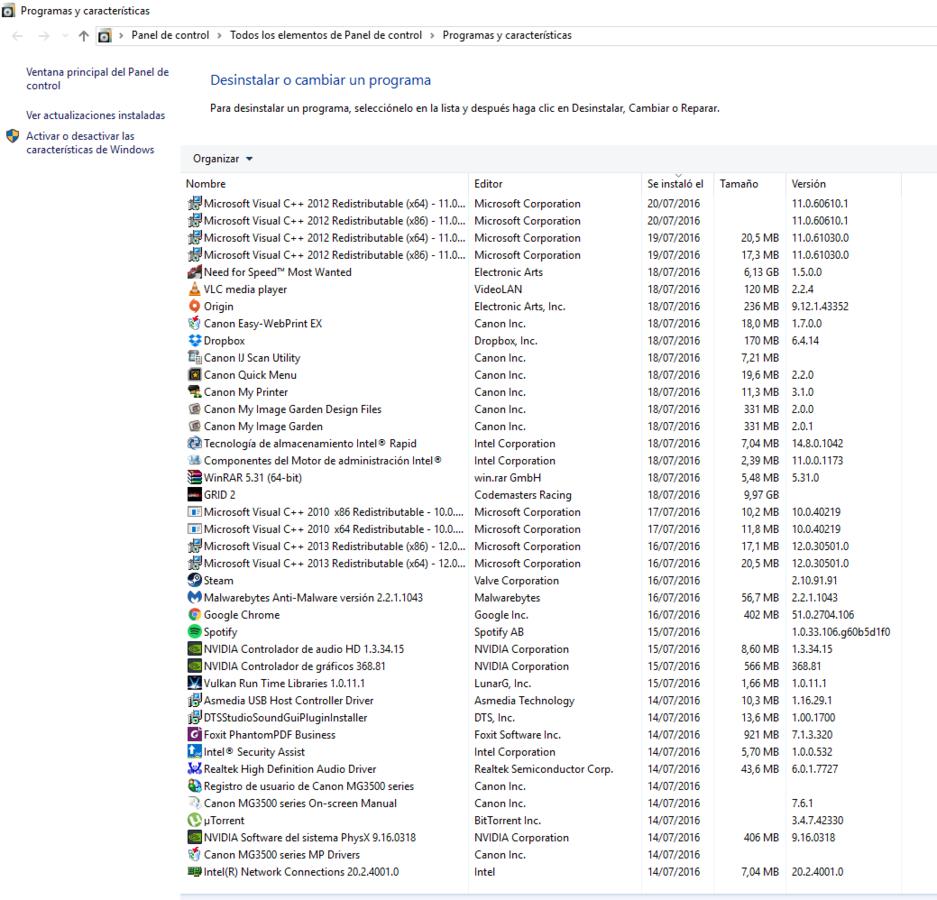This screenshot has width=937, height=900.
Task: Sort by Se instaló el column
Action: tap(675, 185)
